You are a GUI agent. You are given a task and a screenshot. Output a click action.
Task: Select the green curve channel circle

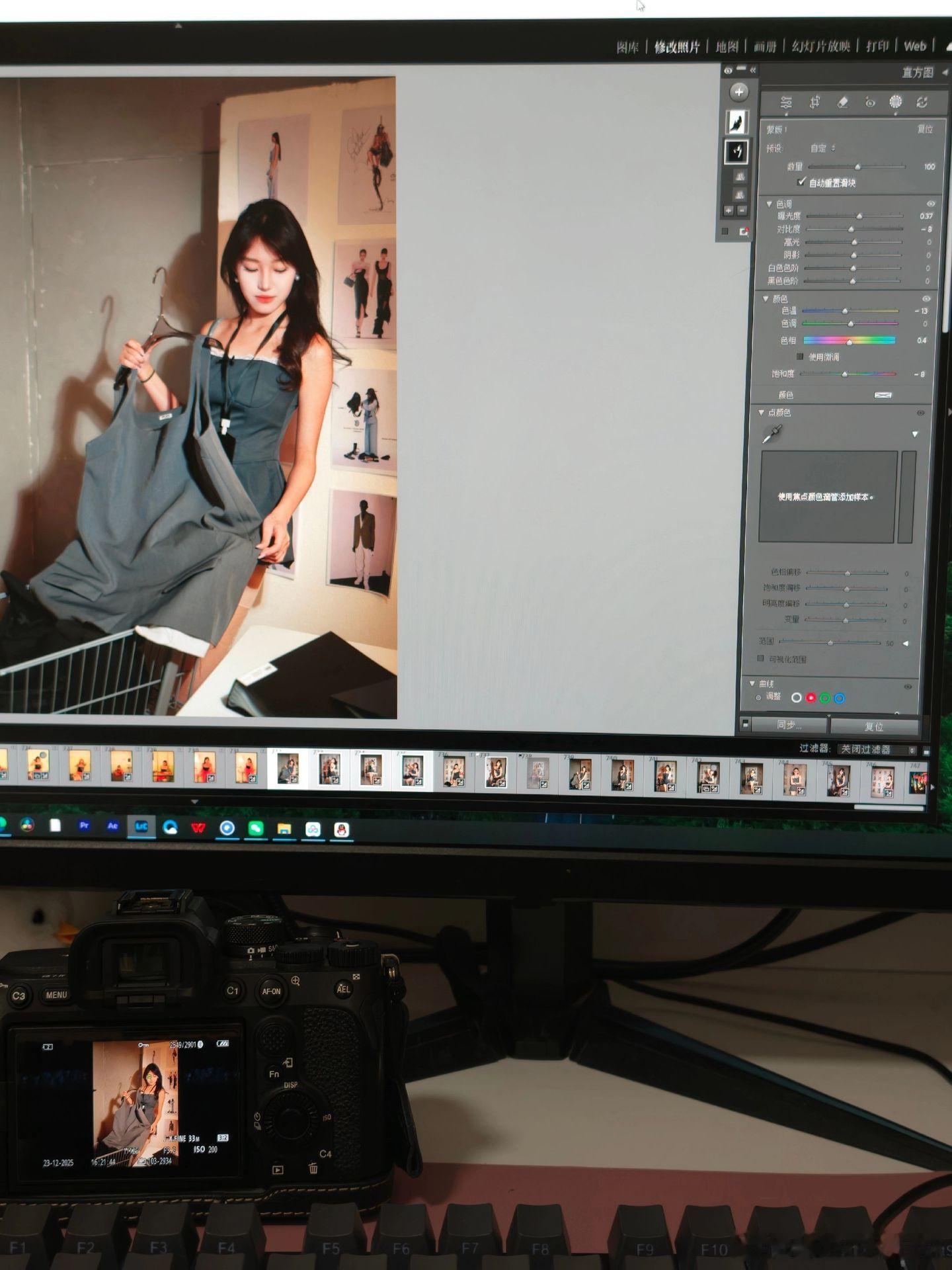825,698
